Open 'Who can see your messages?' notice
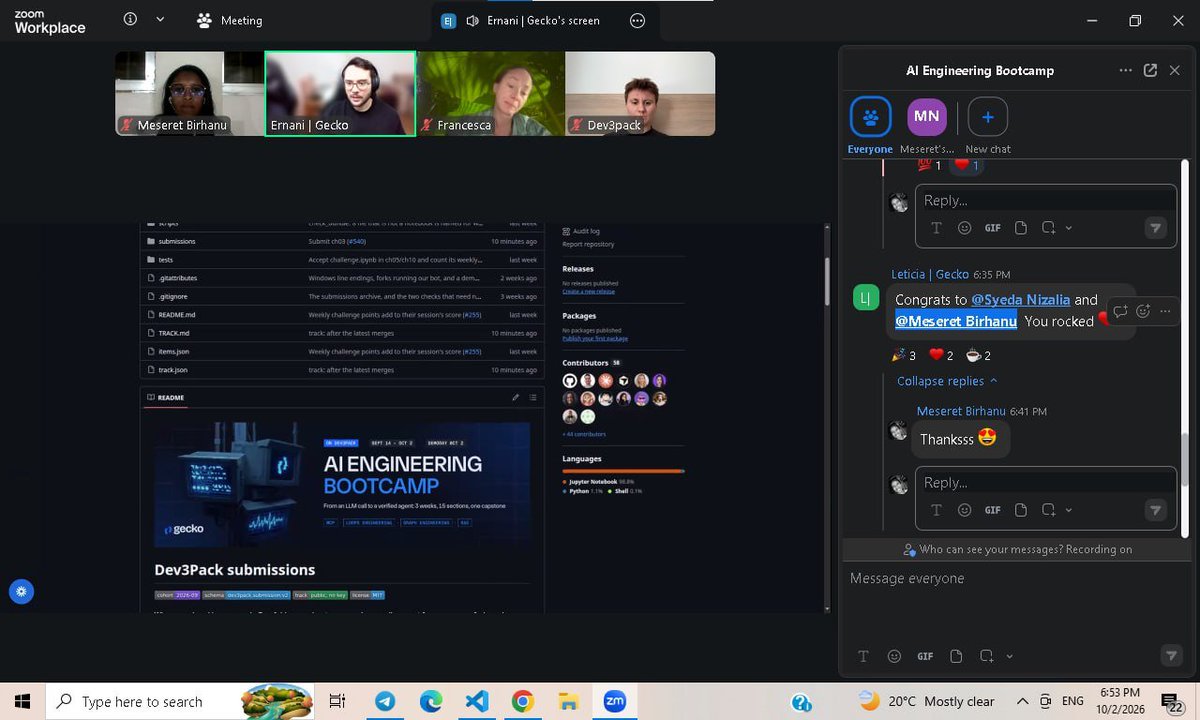Viewport: 1200px width, 720px height. coord(1017,549)
